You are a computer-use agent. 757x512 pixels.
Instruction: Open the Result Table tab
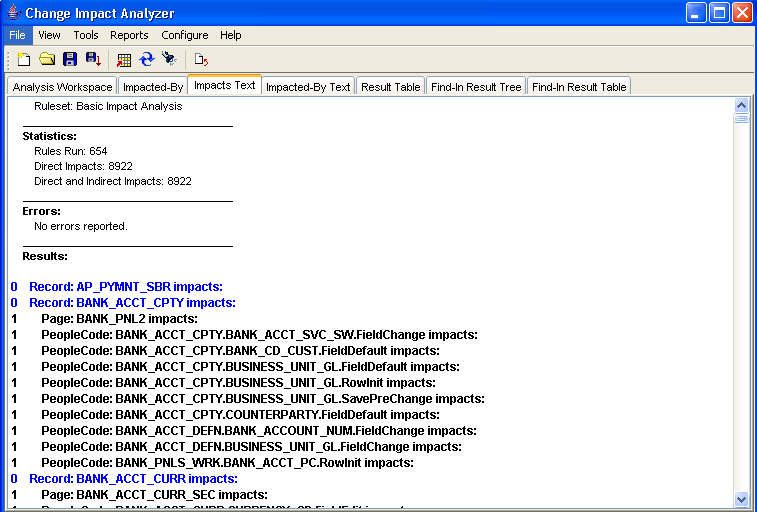click(x=391, y=87)
